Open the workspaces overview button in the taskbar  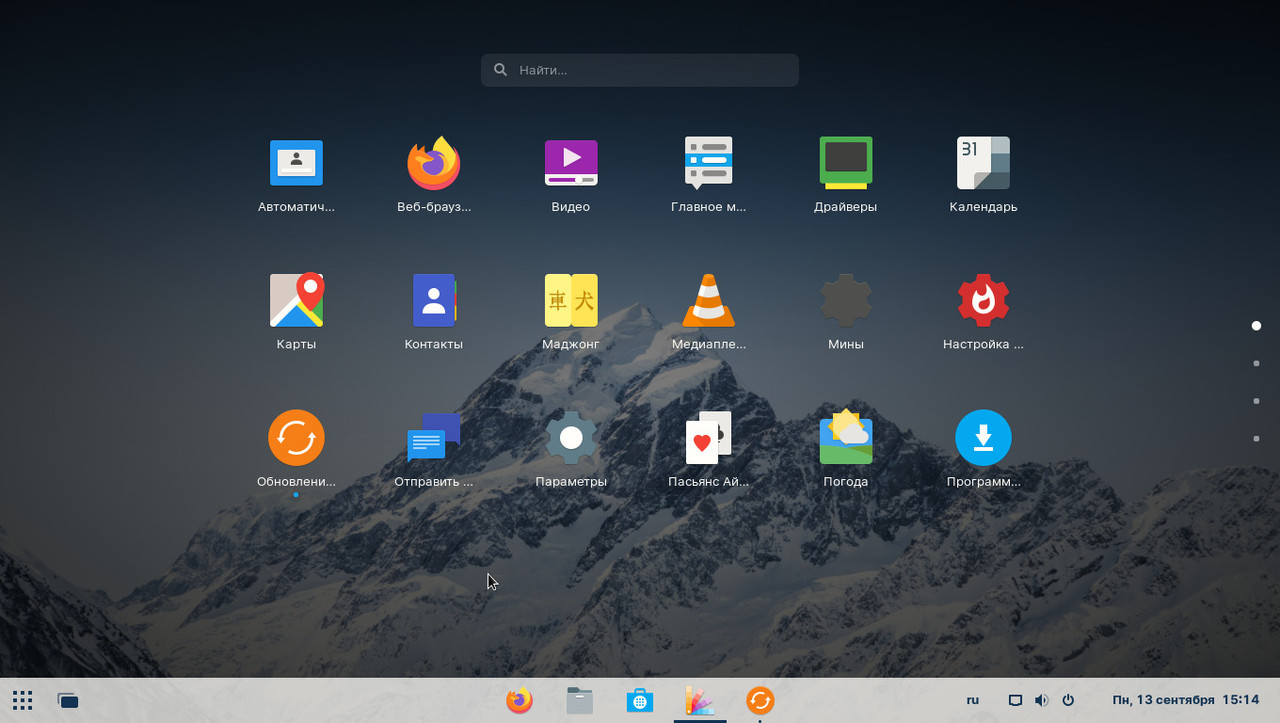pos(68,700)
